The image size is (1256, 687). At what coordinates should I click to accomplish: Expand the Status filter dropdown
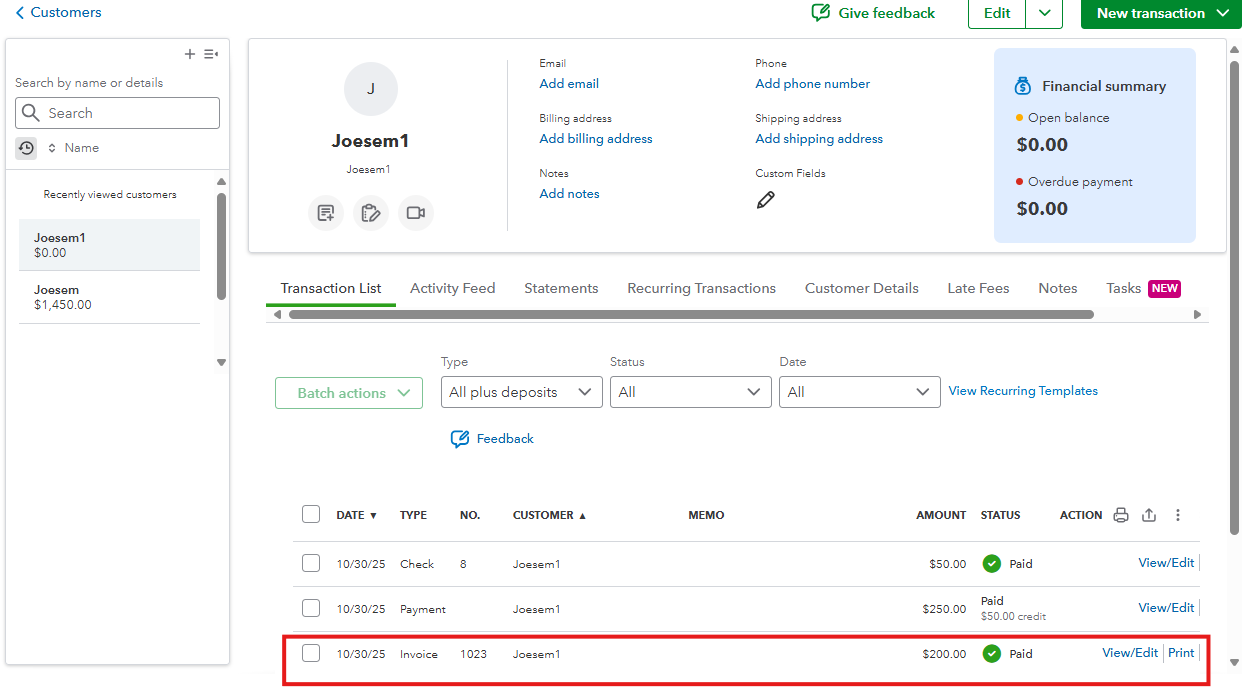[690, 392]
